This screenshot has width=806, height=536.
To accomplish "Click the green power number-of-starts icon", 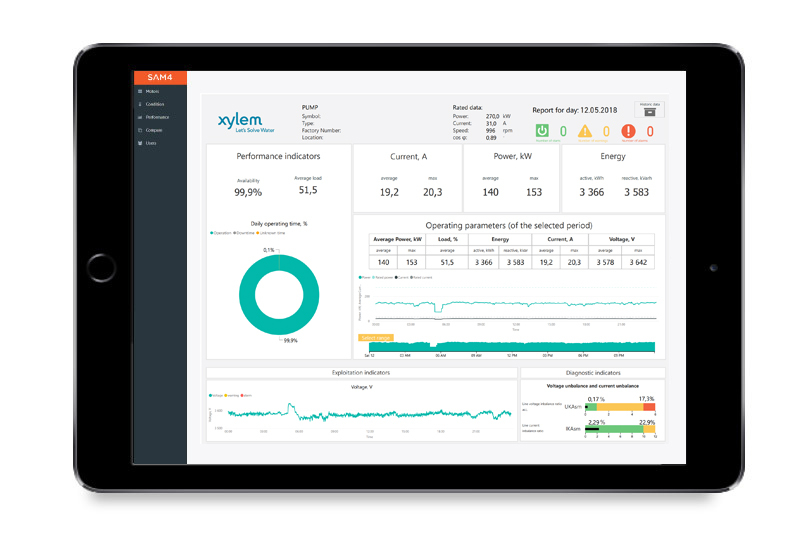I will [x=542, y=131].
